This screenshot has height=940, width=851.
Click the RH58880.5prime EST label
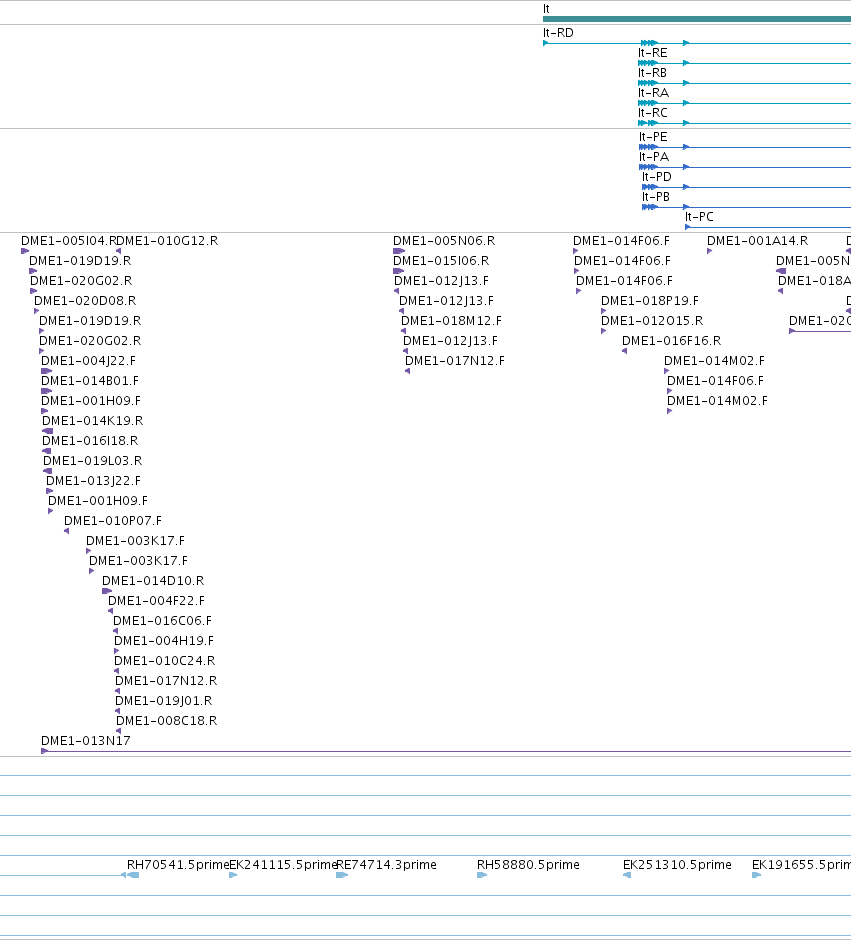click(x=528, y=864)
